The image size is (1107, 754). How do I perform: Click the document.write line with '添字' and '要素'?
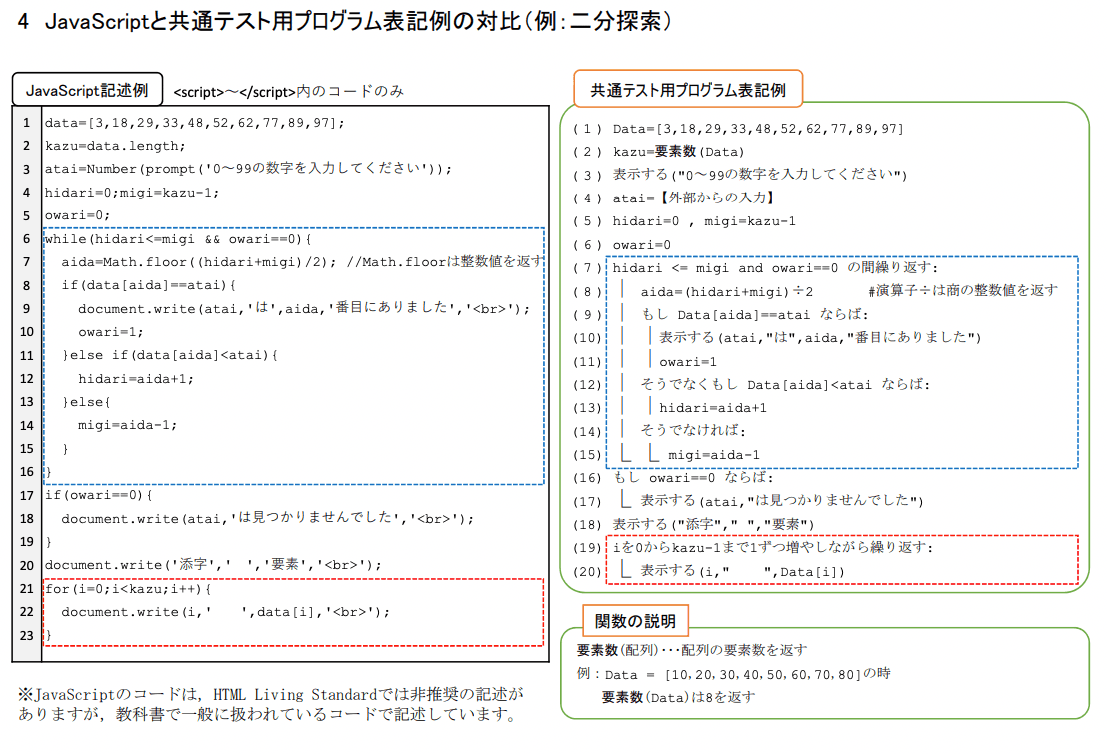point(213,565)
